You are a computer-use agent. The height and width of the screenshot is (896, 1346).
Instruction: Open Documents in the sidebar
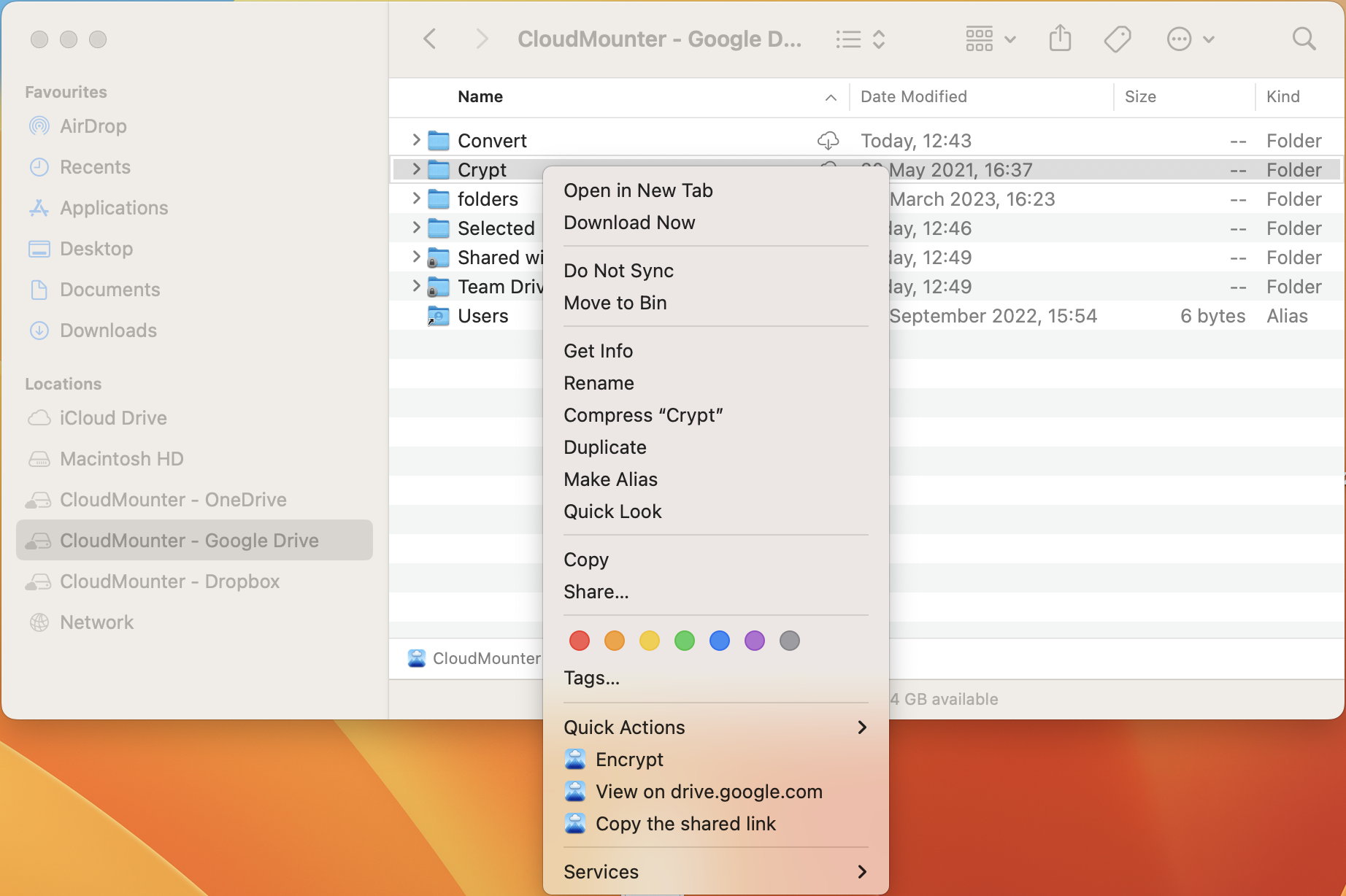(194, 290)
